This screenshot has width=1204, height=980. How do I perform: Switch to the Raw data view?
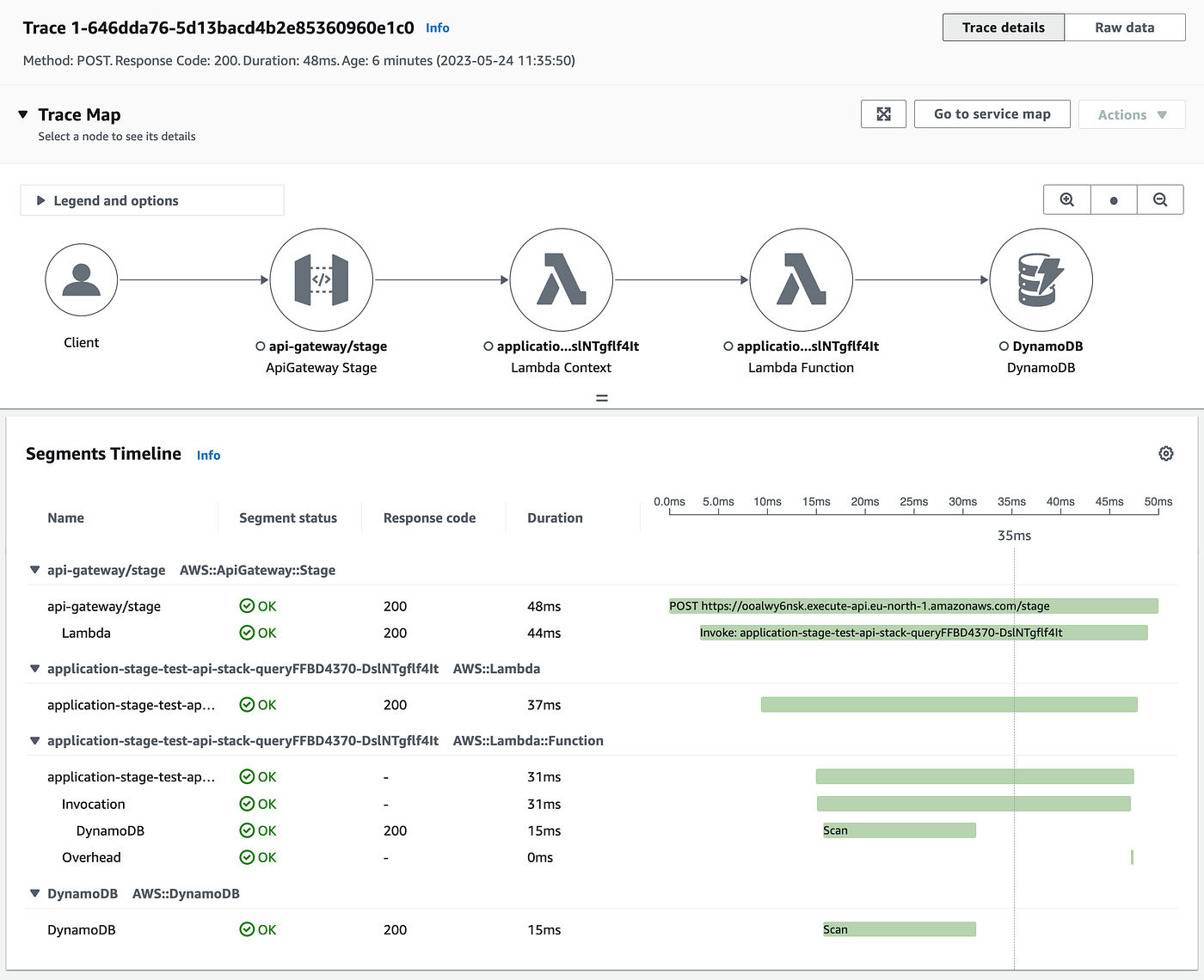point(1125,28)
